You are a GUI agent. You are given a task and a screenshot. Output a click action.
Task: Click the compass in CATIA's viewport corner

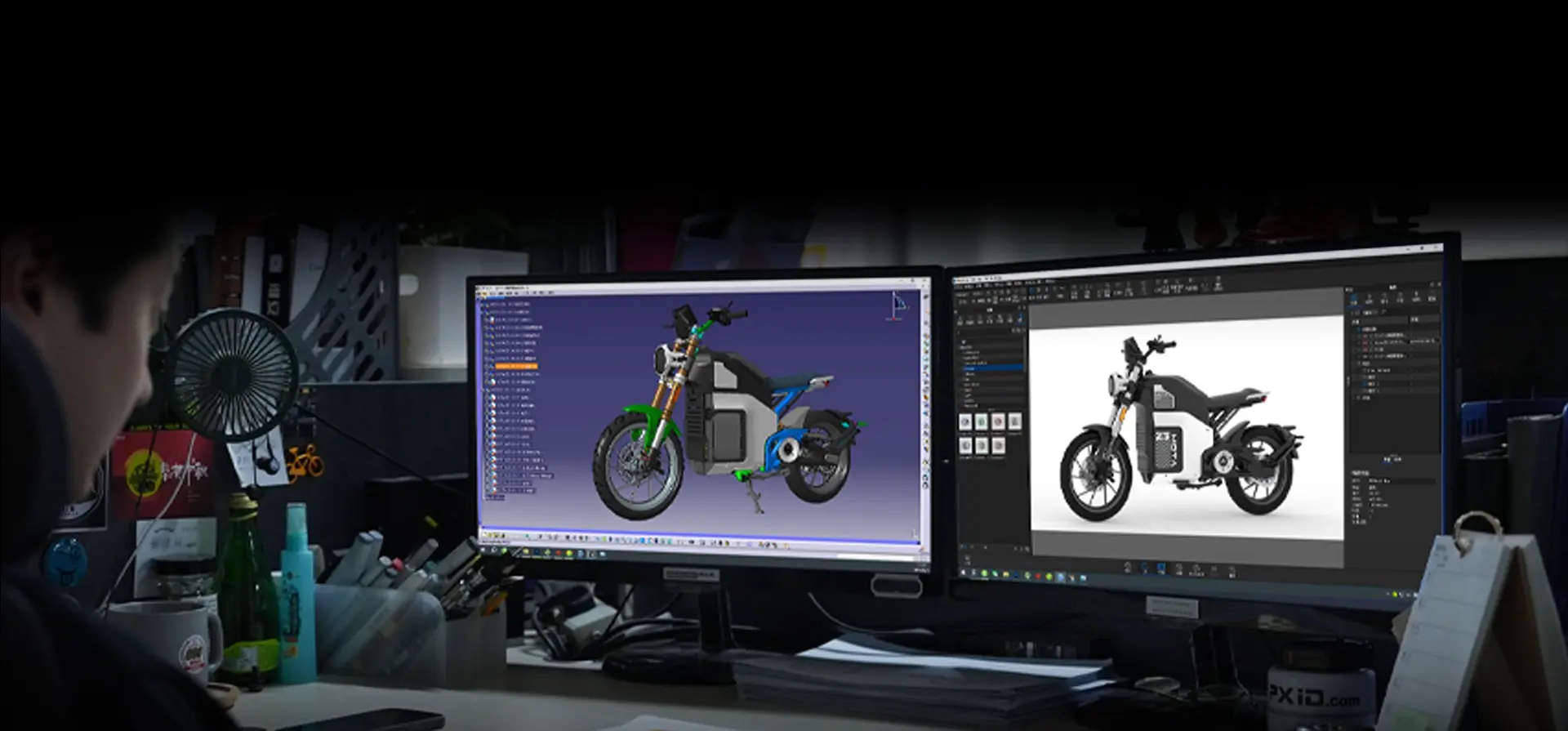tap(898, 306)
